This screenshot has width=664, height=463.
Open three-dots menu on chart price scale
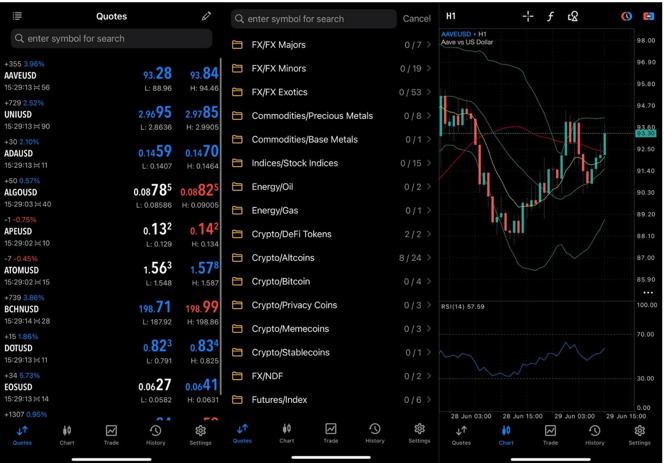648,292
